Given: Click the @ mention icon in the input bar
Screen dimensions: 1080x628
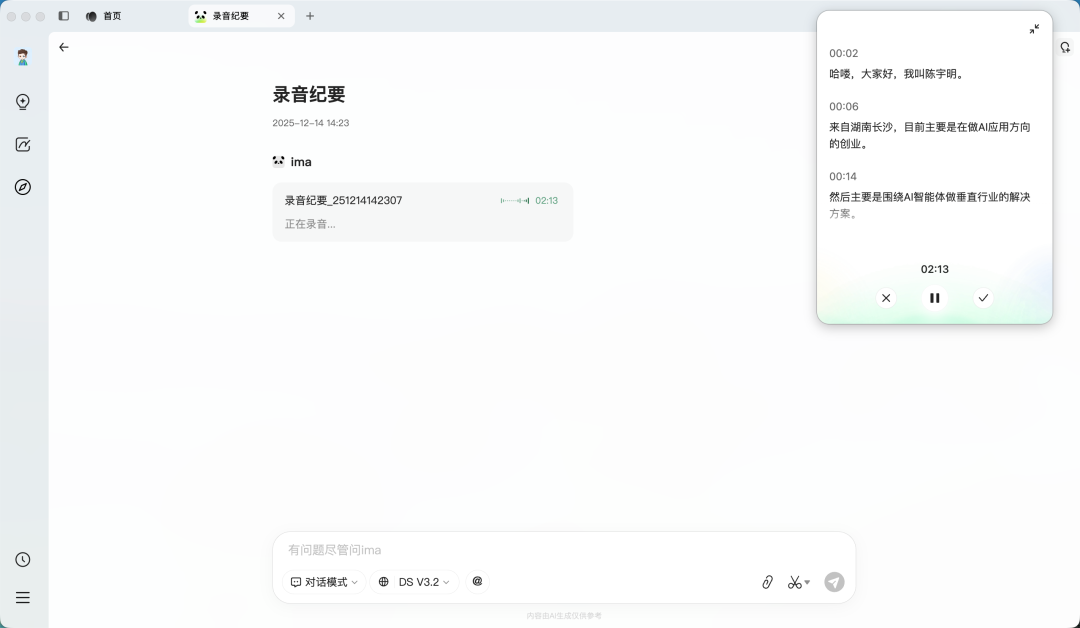Looking at the screenshot, I should tap(477, 581).
